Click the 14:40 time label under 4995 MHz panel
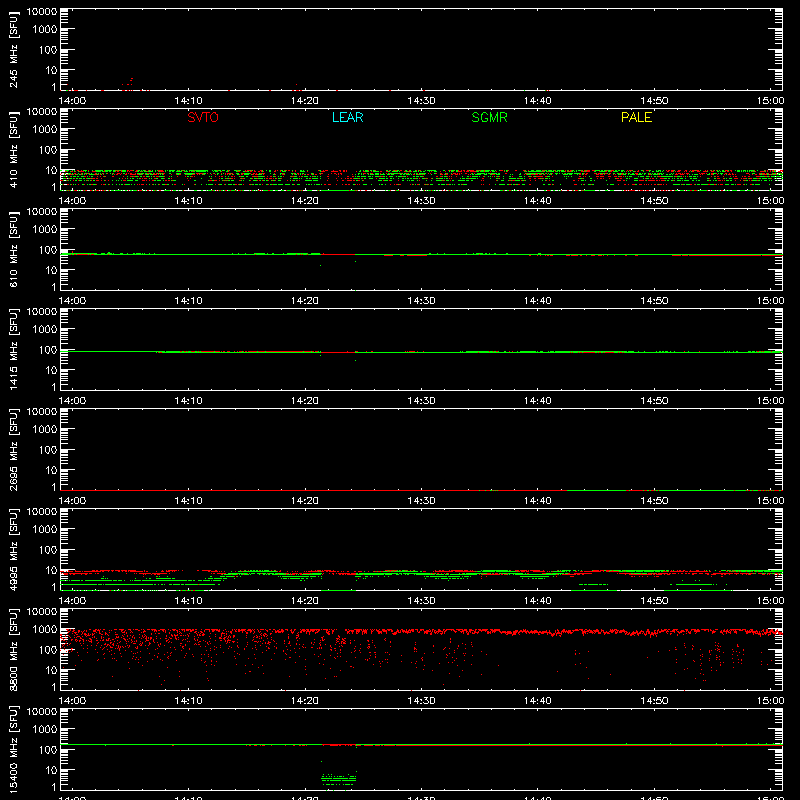This screenshot has width=800, height=800. 538,601
